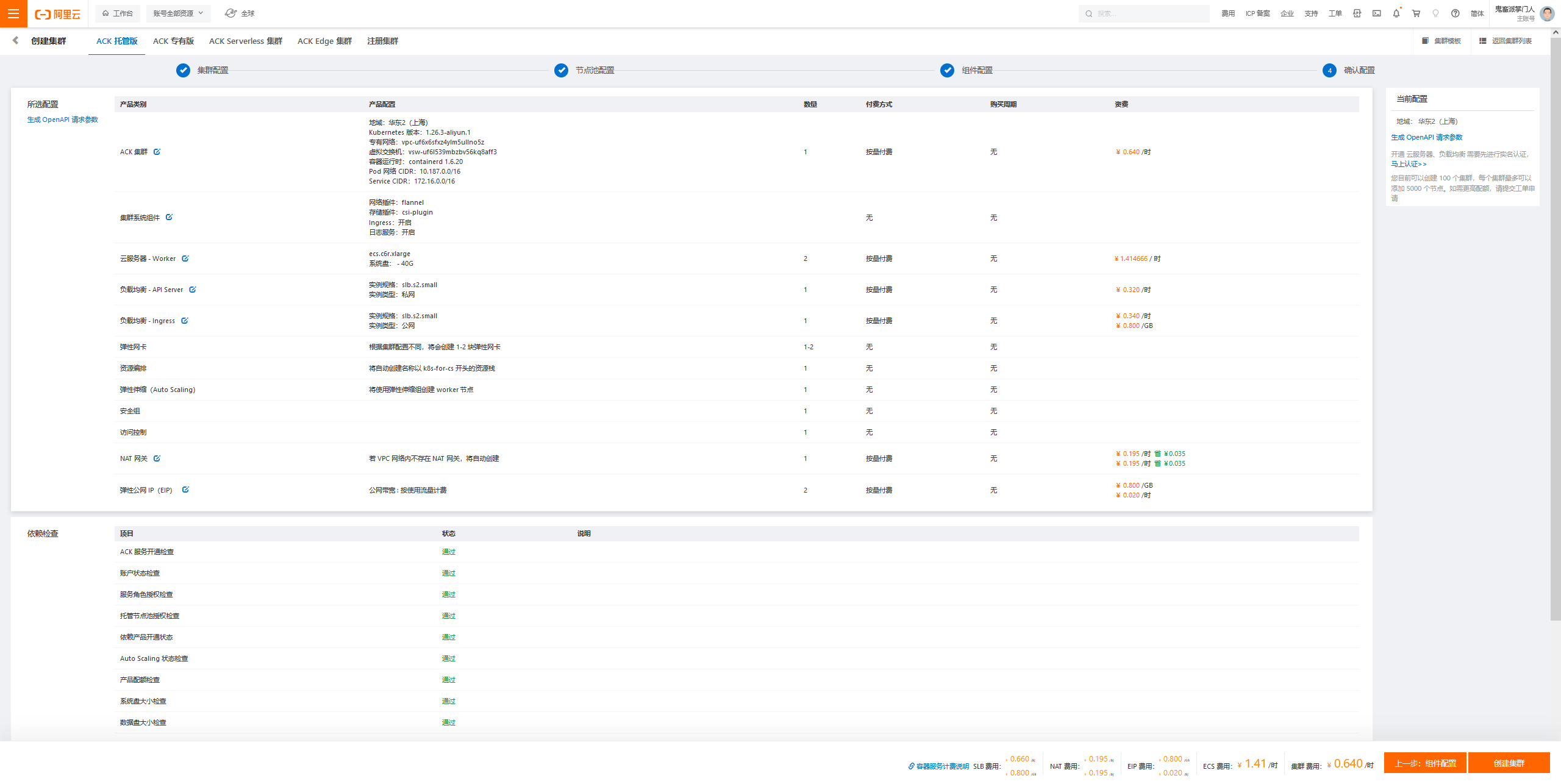
Task: Click the 创建集群 create button
Action: [1509, 763]
